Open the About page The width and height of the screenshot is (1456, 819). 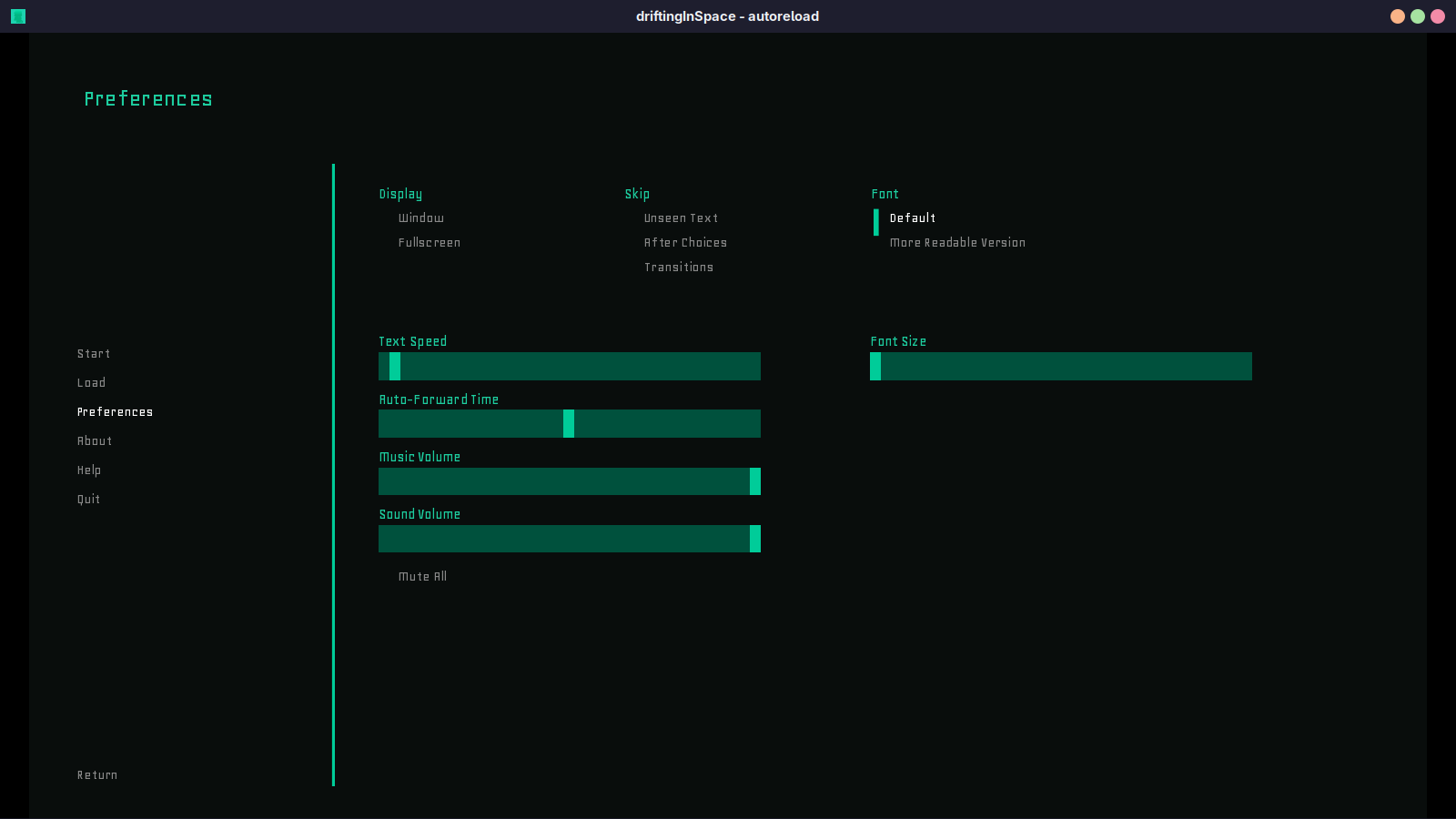click(x=95, y=441)
